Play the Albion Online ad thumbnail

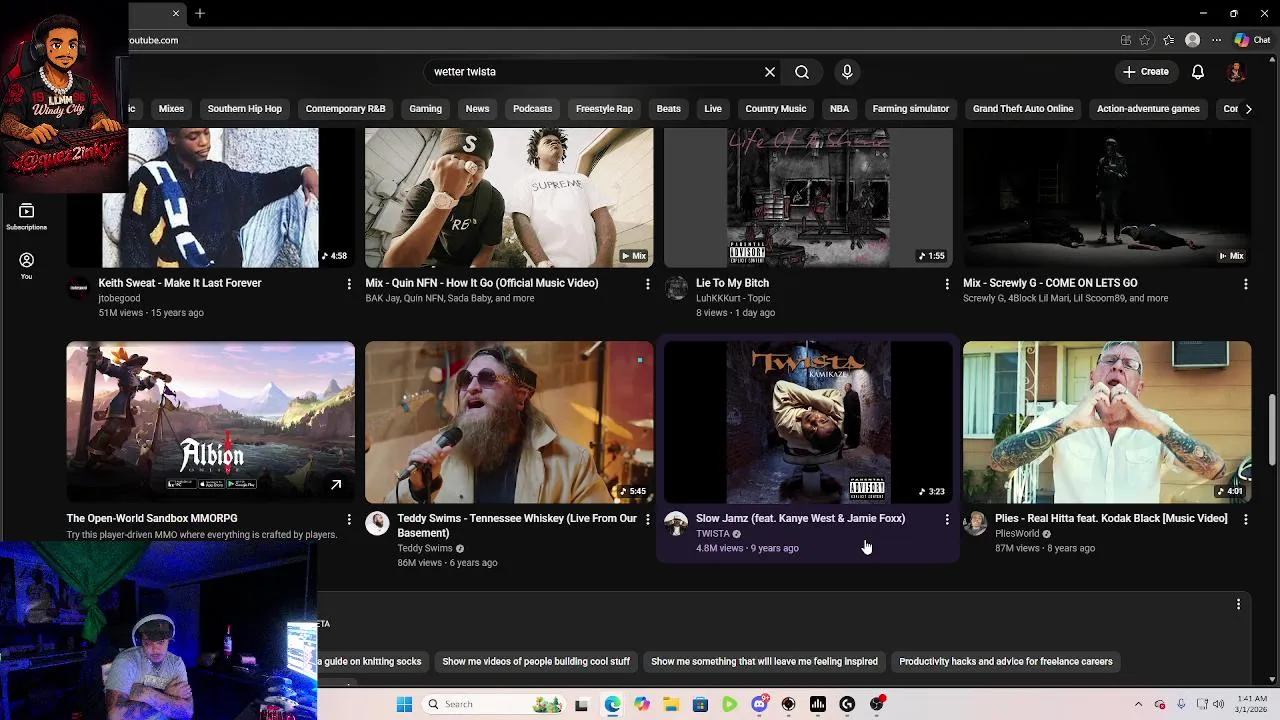coord(210,422)
